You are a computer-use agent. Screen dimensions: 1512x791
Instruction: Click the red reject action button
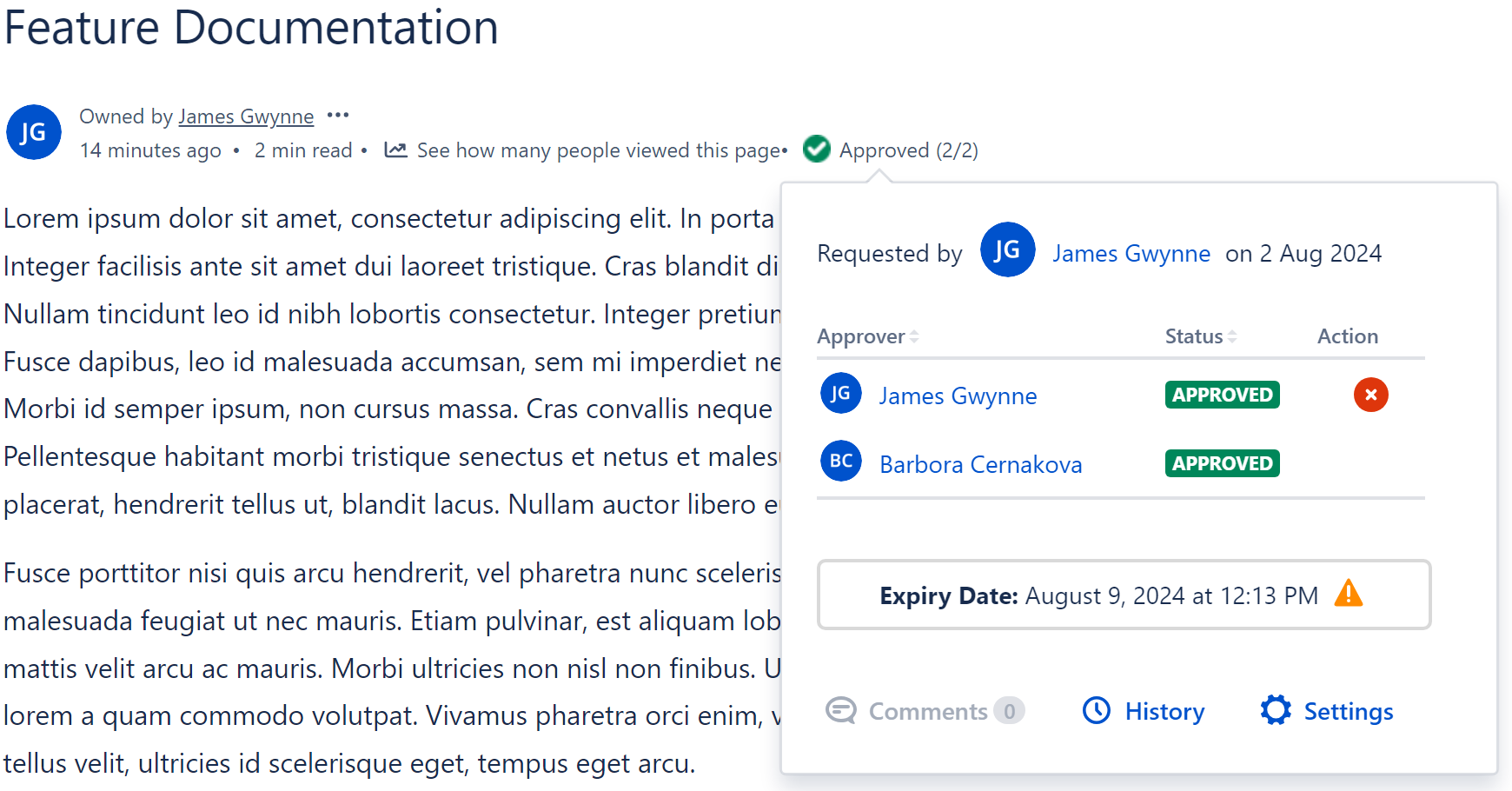point(1370,395)
